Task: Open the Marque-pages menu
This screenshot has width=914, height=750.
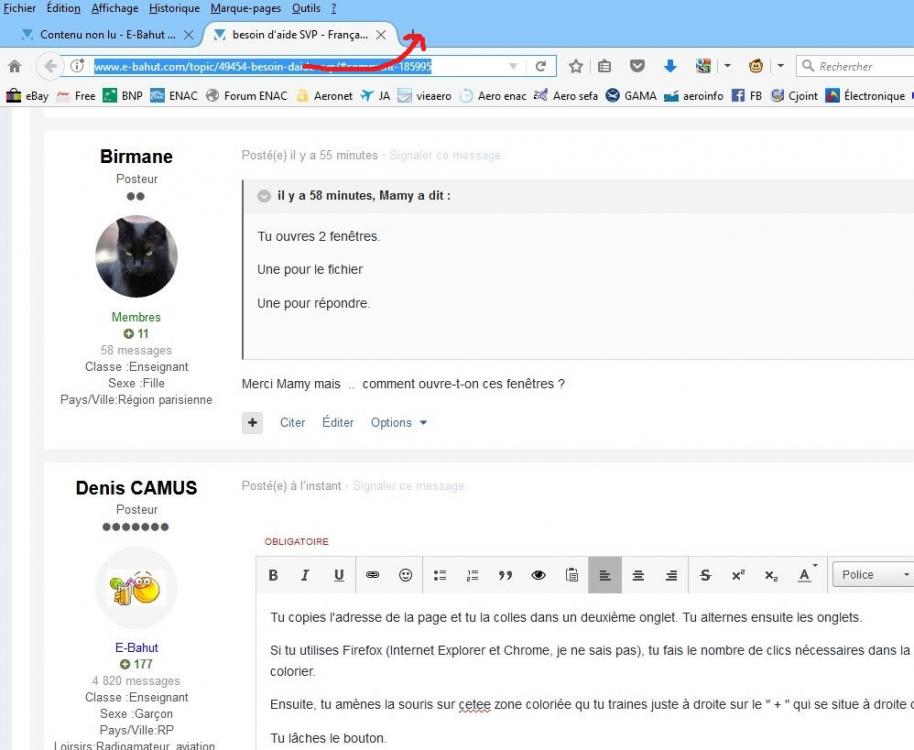Action: [245, 8]
